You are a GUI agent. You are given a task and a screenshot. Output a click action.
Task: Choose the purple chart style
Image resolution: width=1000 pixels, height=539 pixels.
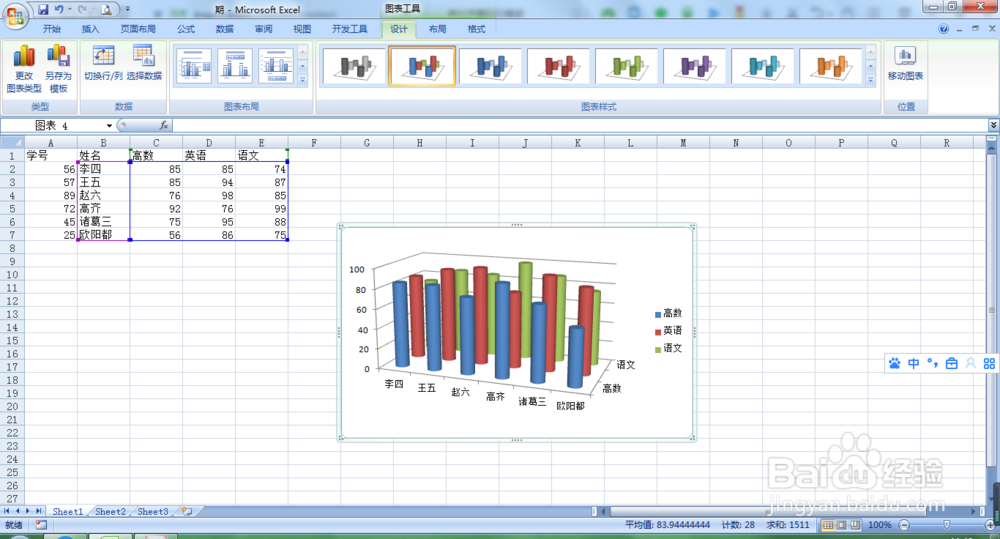point(695,66)
